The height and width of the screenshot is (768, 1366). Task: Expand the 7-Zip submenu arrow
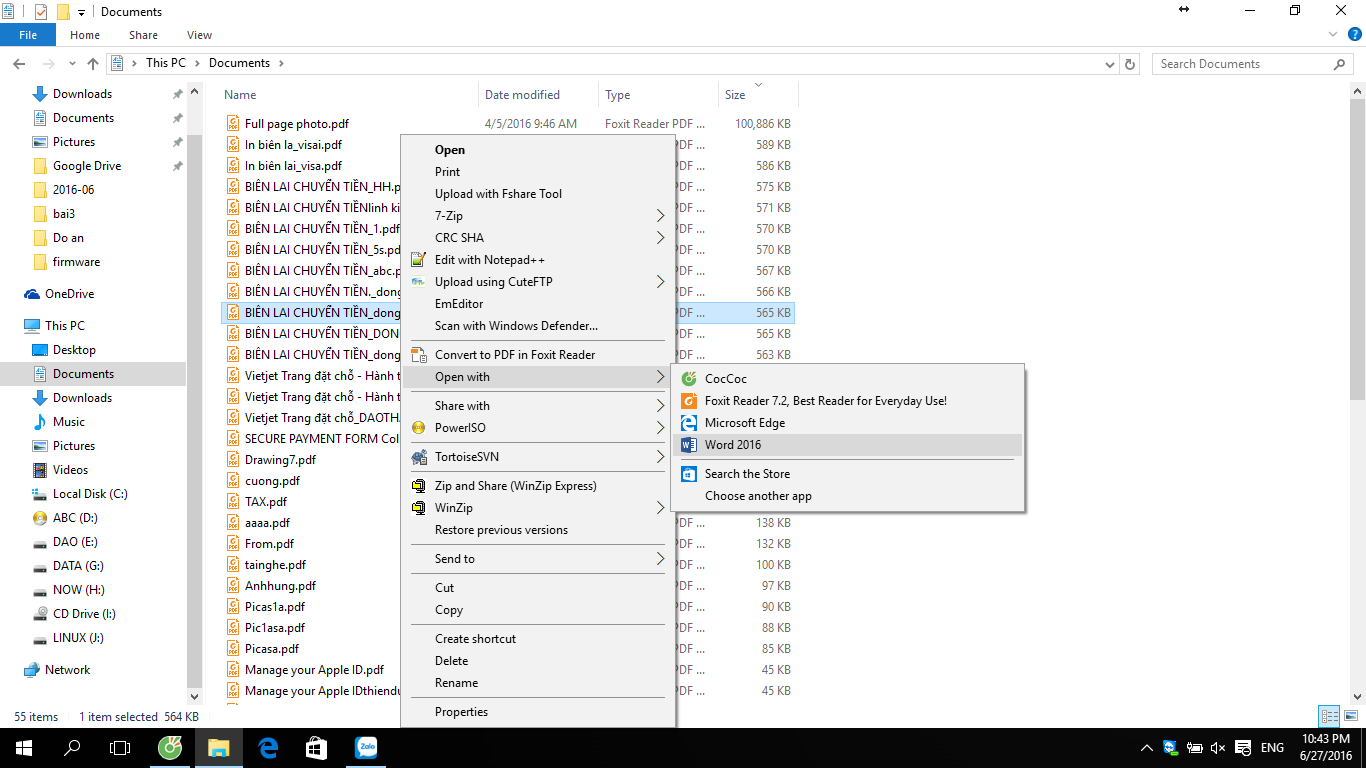coord(660,216)
